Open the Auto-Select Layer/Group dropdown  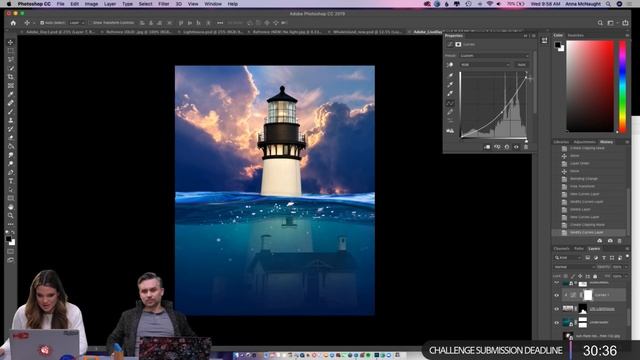(76, 23)
